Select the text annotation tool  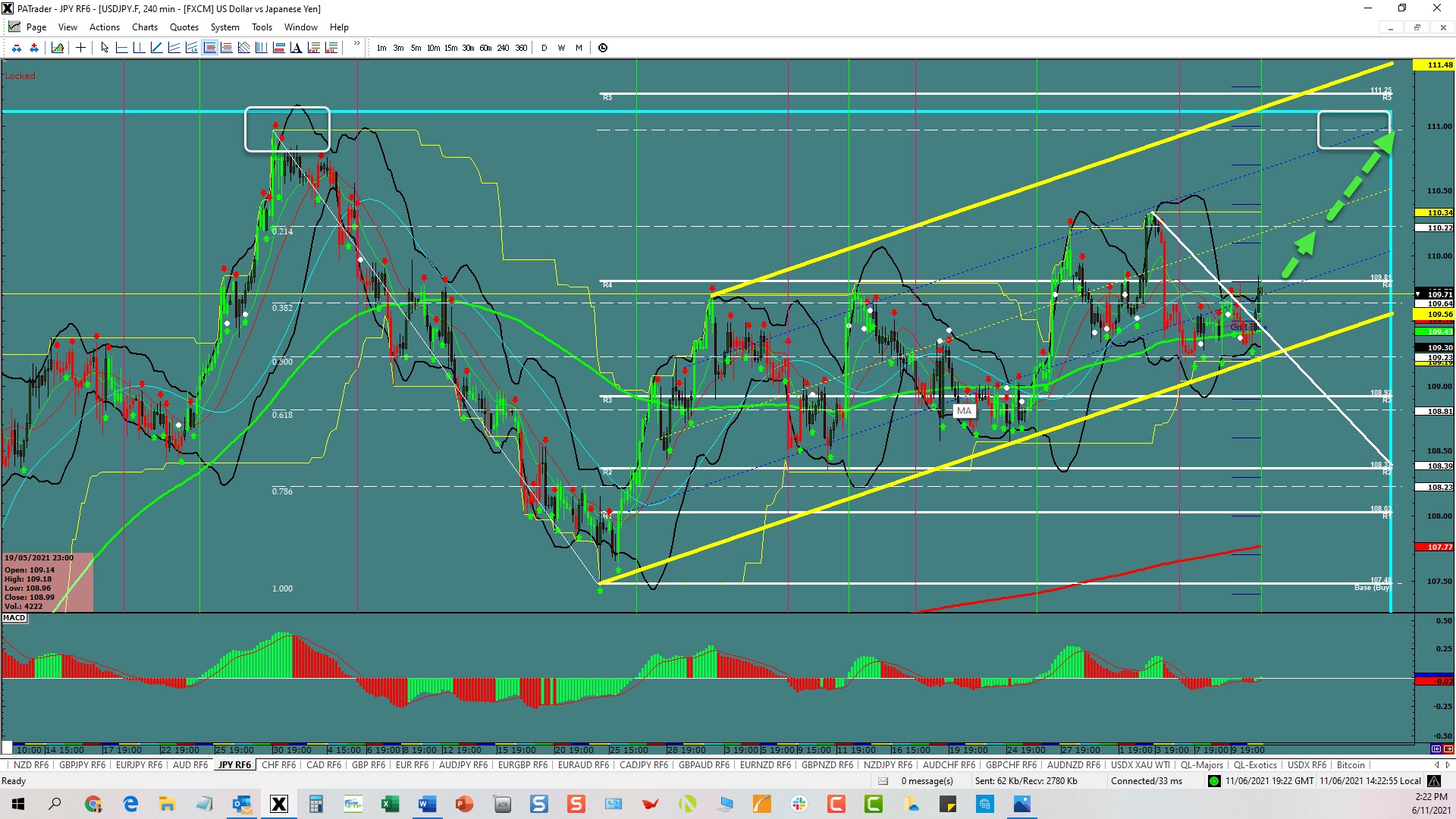296,48
